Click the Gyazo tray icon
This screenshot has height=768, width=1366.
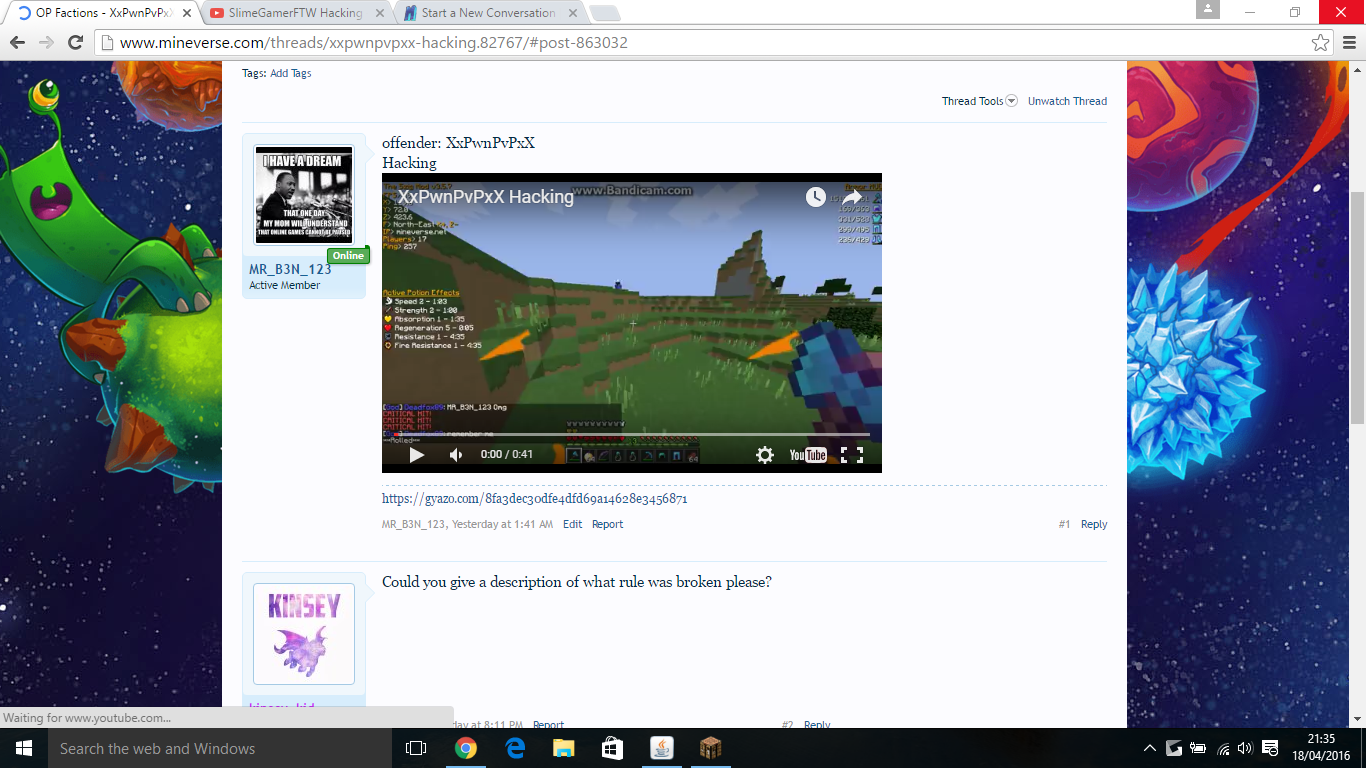click(x=1173, y=748)
